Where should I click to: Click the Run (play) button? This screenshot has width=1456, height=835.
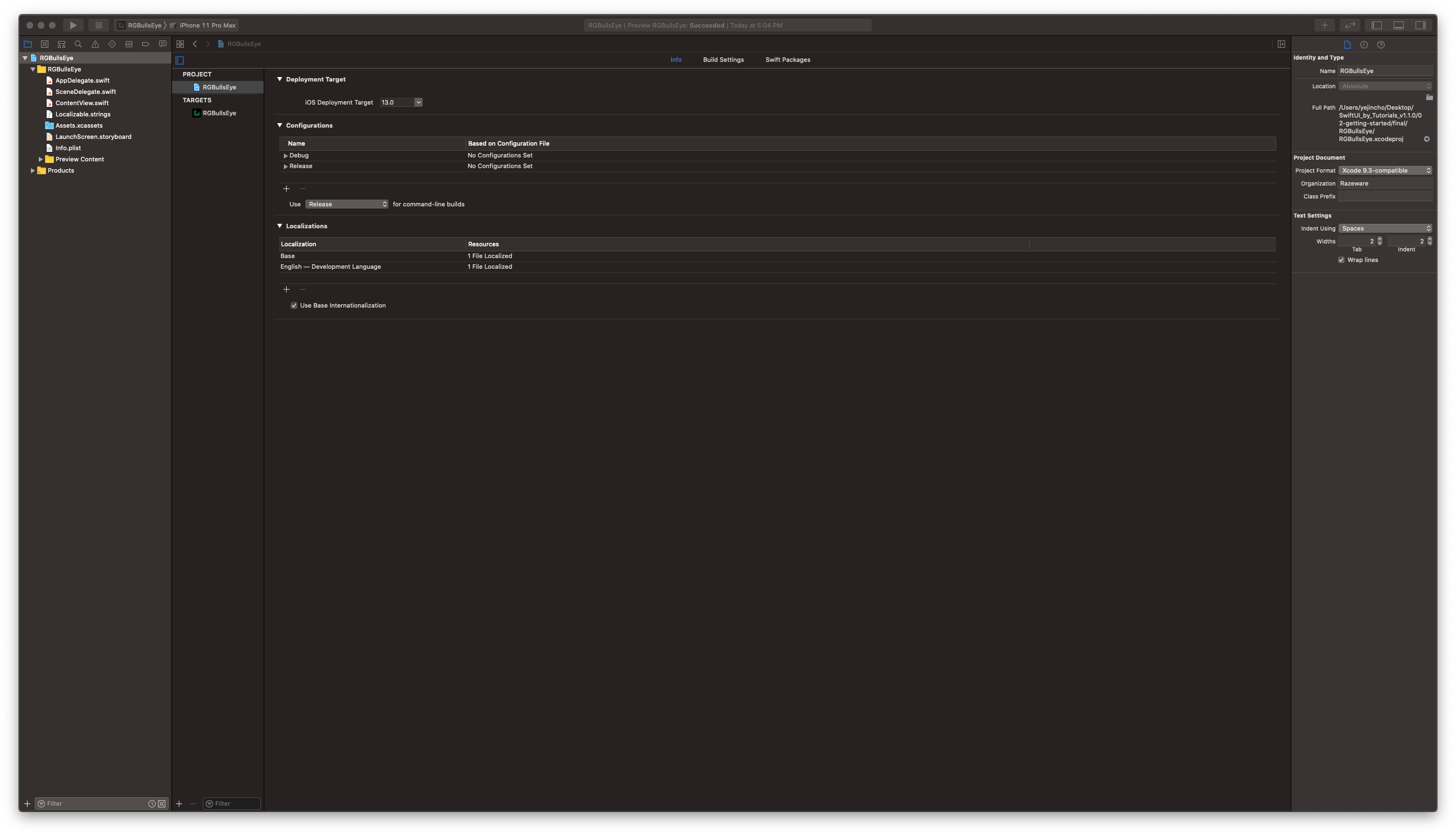pos(73,25)
